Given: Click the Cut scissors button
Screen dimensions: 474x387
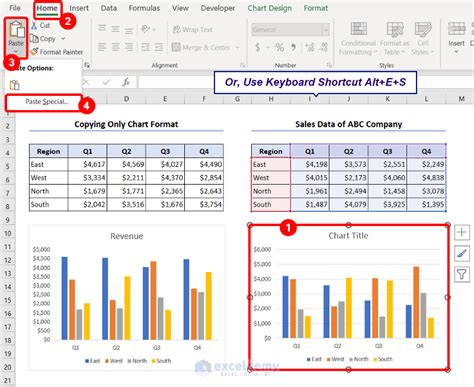Looking at the screenshot, I should [41, 25].
